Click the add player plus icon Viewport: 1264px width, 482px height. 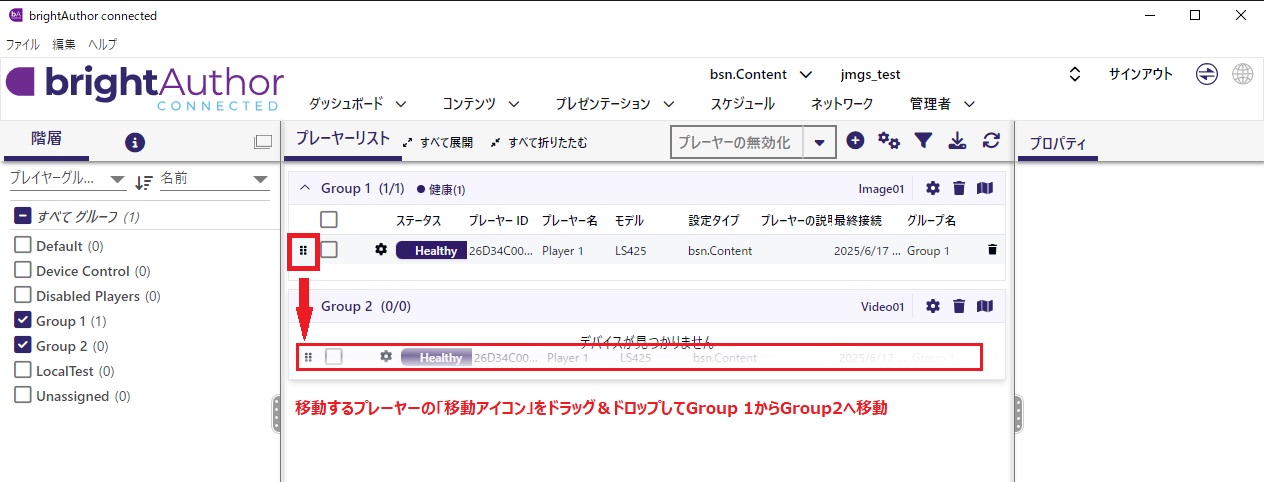pyautogui.click(x=855, y=141)
